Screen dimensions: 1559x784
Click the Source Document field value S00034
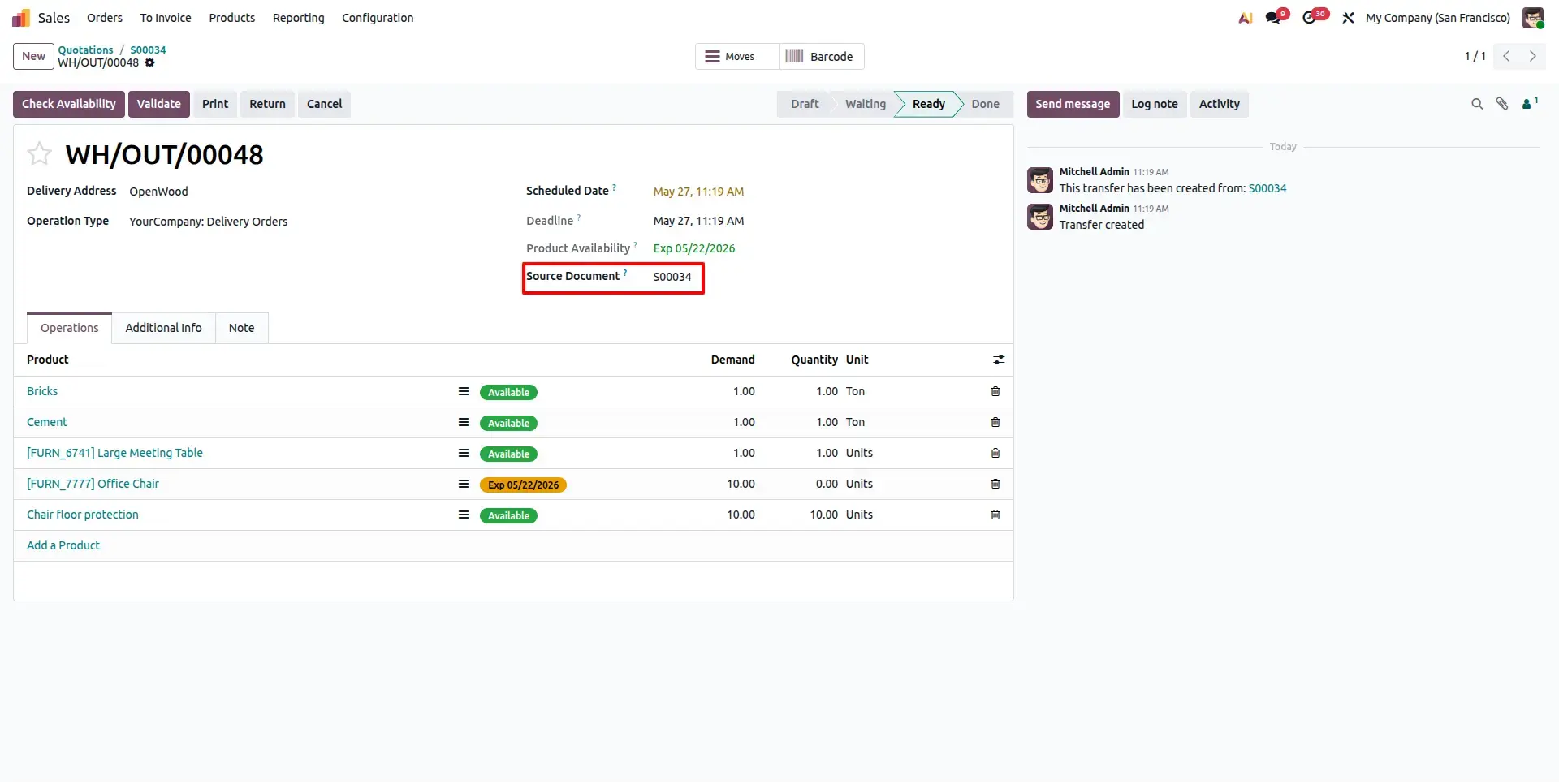[672, 278]
